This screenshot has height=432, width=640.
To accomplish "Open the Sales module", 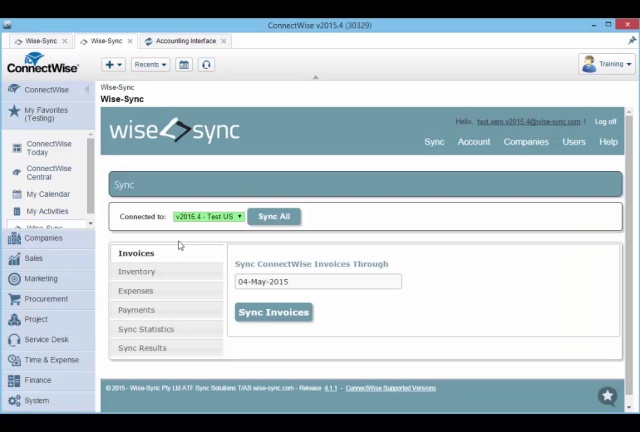I will coord(48,258).
